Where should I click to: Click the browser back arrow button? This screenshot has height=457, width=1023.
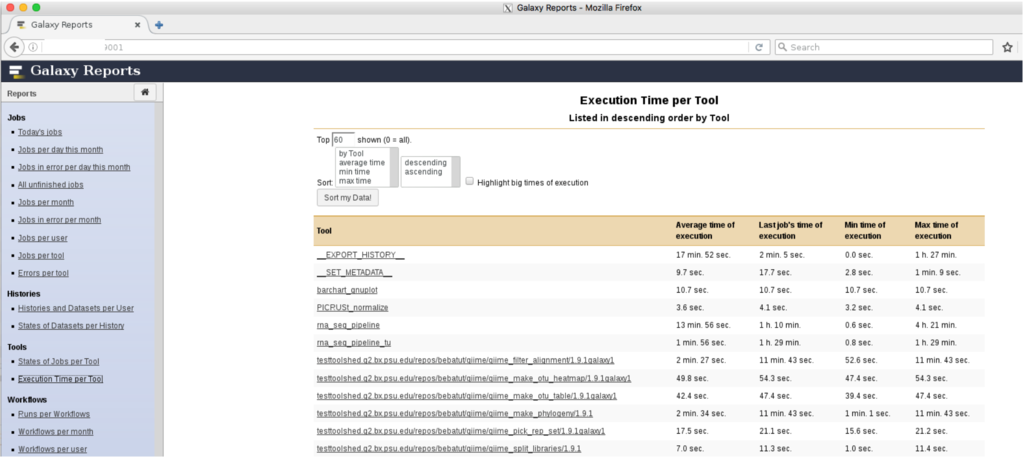pyautogui.click(x=14, y=47)
